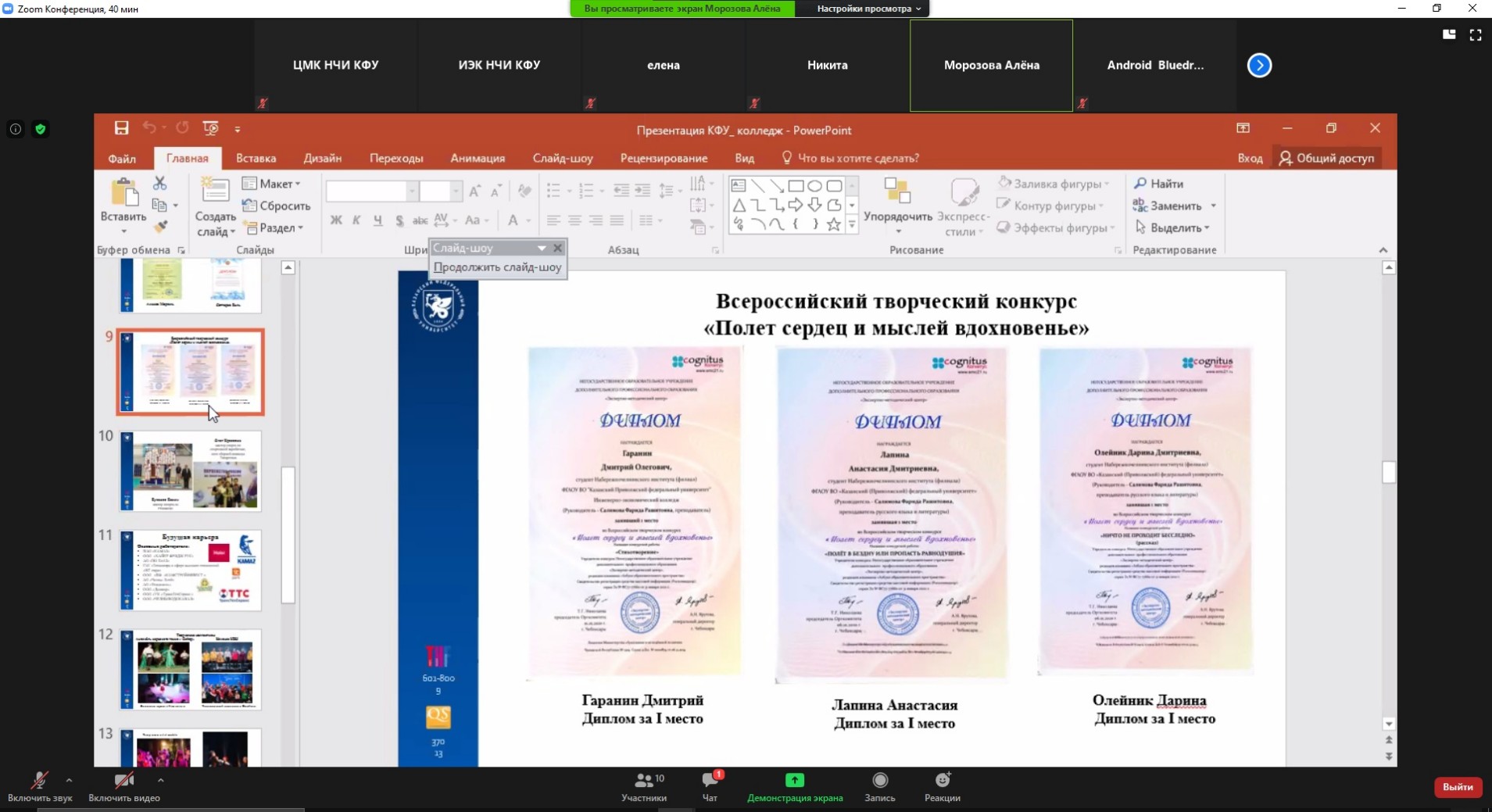Click the red Выйти button in Zoom
1492x812 pixels.
tap(1458, 787)
